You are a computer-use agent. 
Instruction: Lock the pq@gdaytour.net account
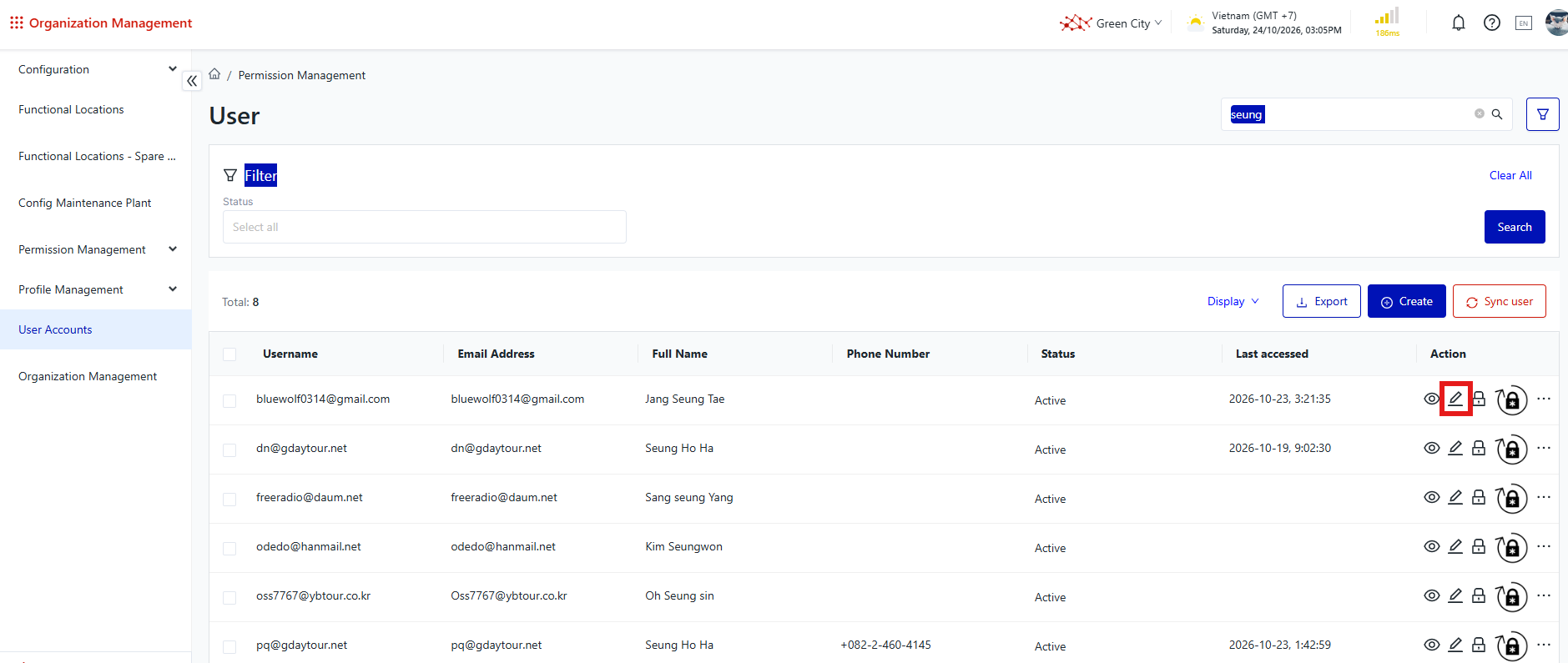click(x=1479, y=645)
